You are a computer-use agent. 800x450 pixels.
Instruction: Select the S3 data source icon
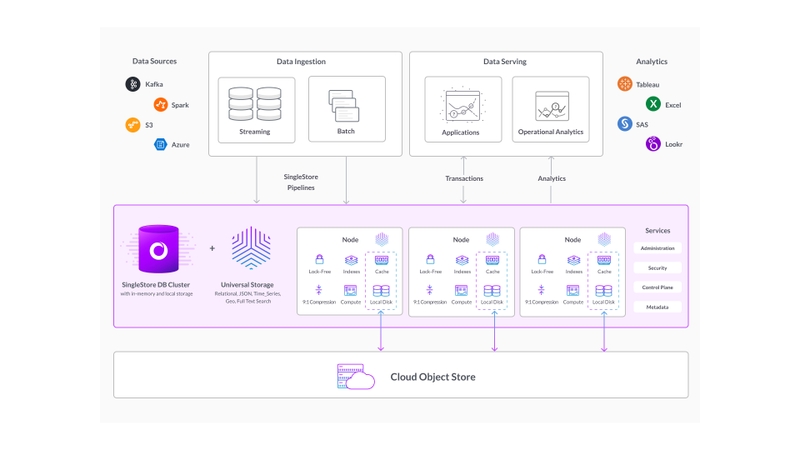pyautogui.click(x=133, y=124)
